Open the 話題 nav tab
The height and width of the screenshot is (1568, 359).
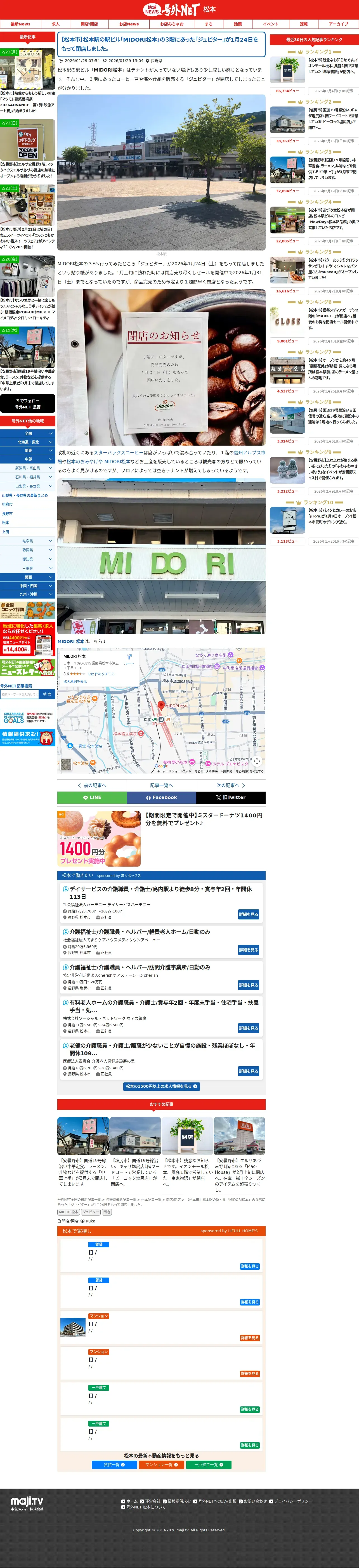pyautogui.click(x=238, y=24)
